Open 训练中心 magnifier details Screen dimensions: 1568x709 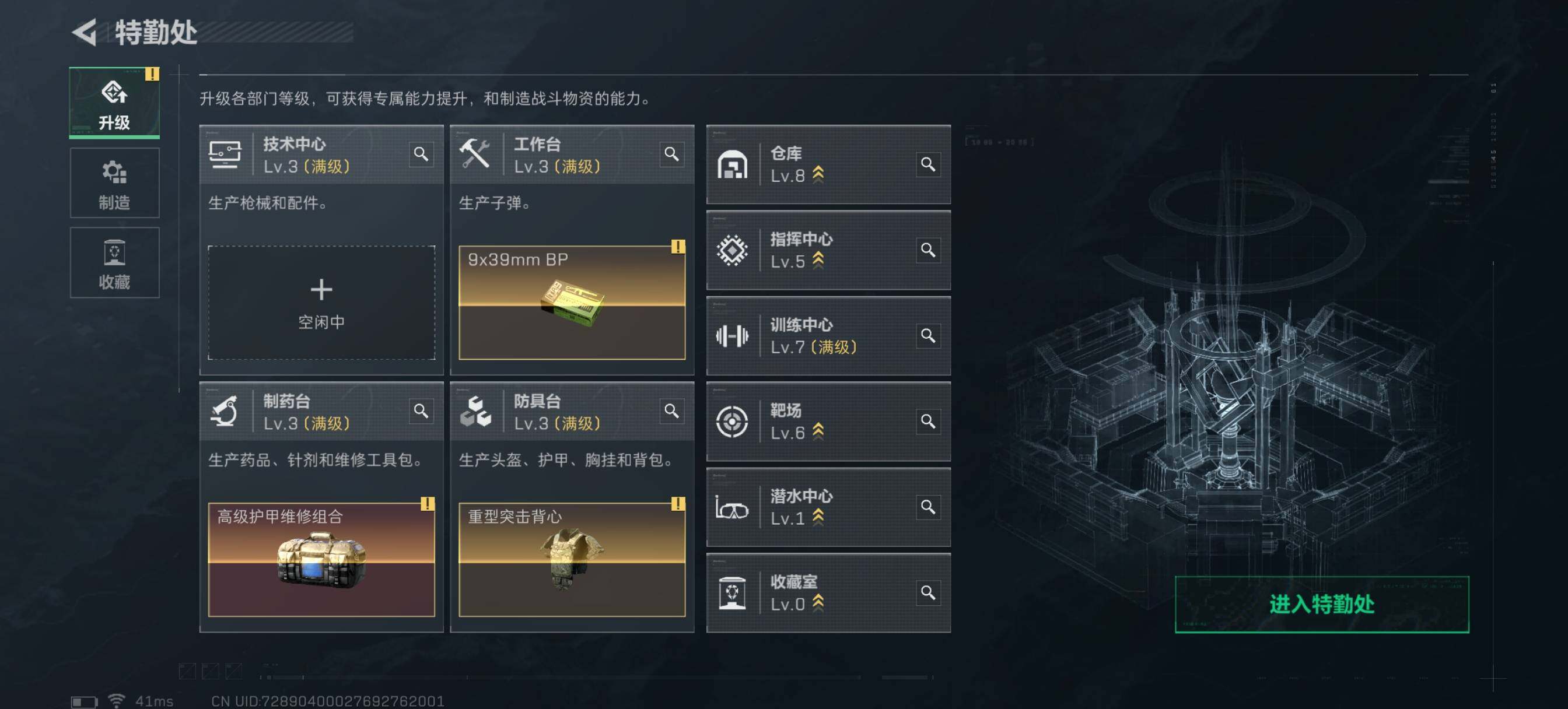tap(928, 335)
